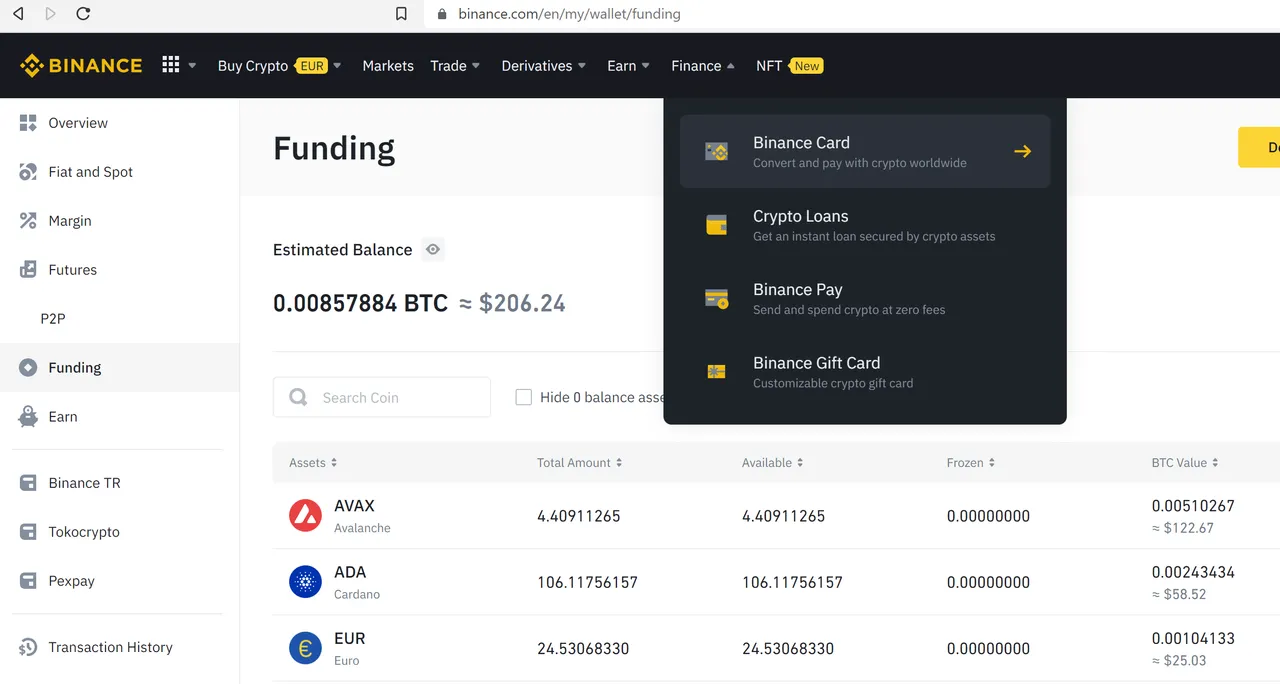Screen dimensions: 1280x684
Task: Click the Search Coin input field
Action: tap(382, 397)
